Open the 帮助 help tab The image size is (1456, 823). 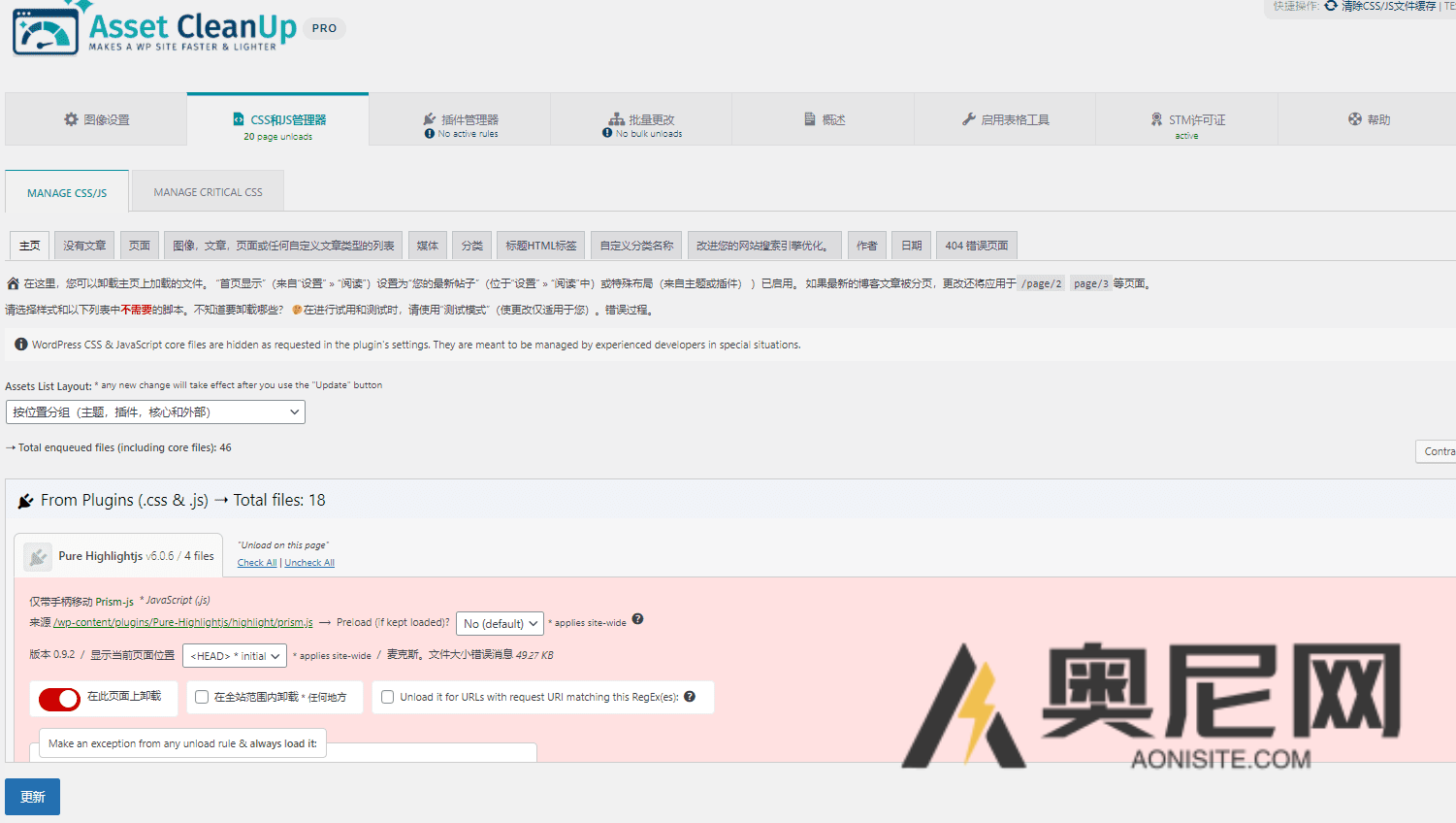1367,119
